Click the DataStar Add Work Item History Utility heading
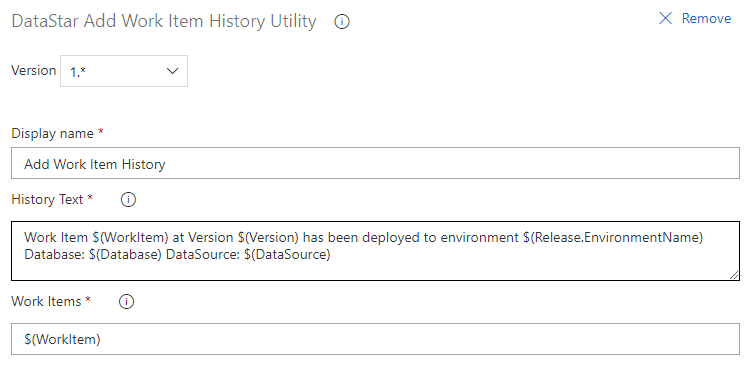Screen dimensions: 749x365 [164, 21]
